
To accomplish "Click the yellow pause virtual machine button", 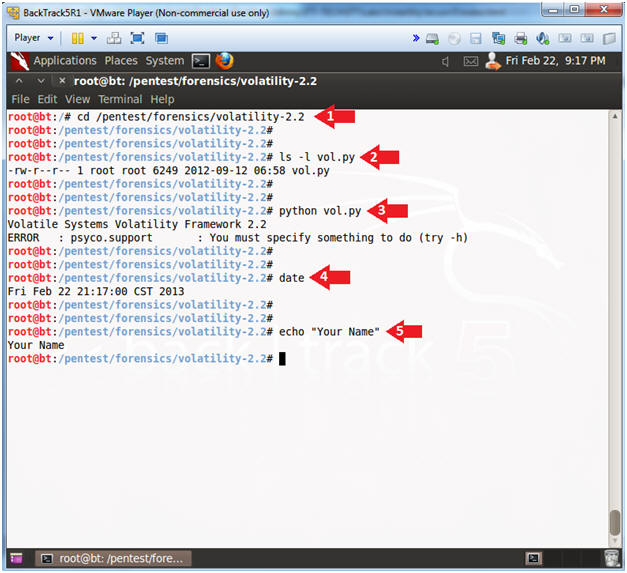I will point(78,38).
